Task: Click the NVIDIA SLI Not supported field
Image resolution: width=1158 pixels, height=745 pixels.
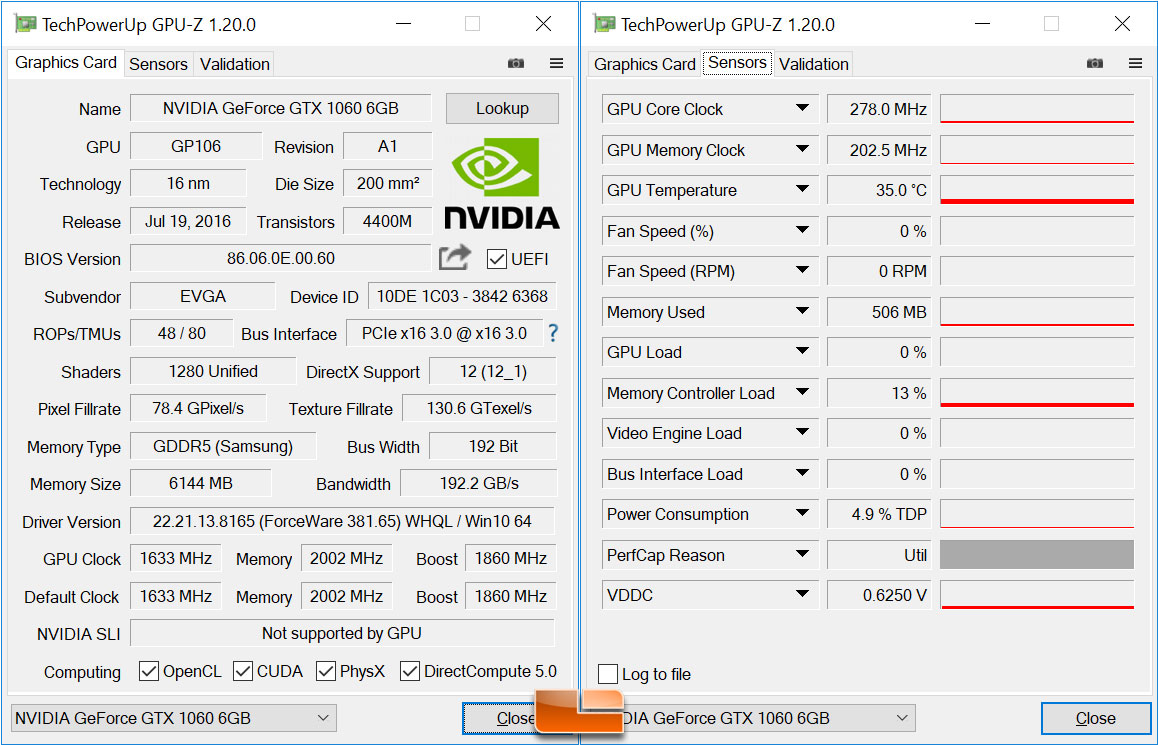Action: (342, 634)
